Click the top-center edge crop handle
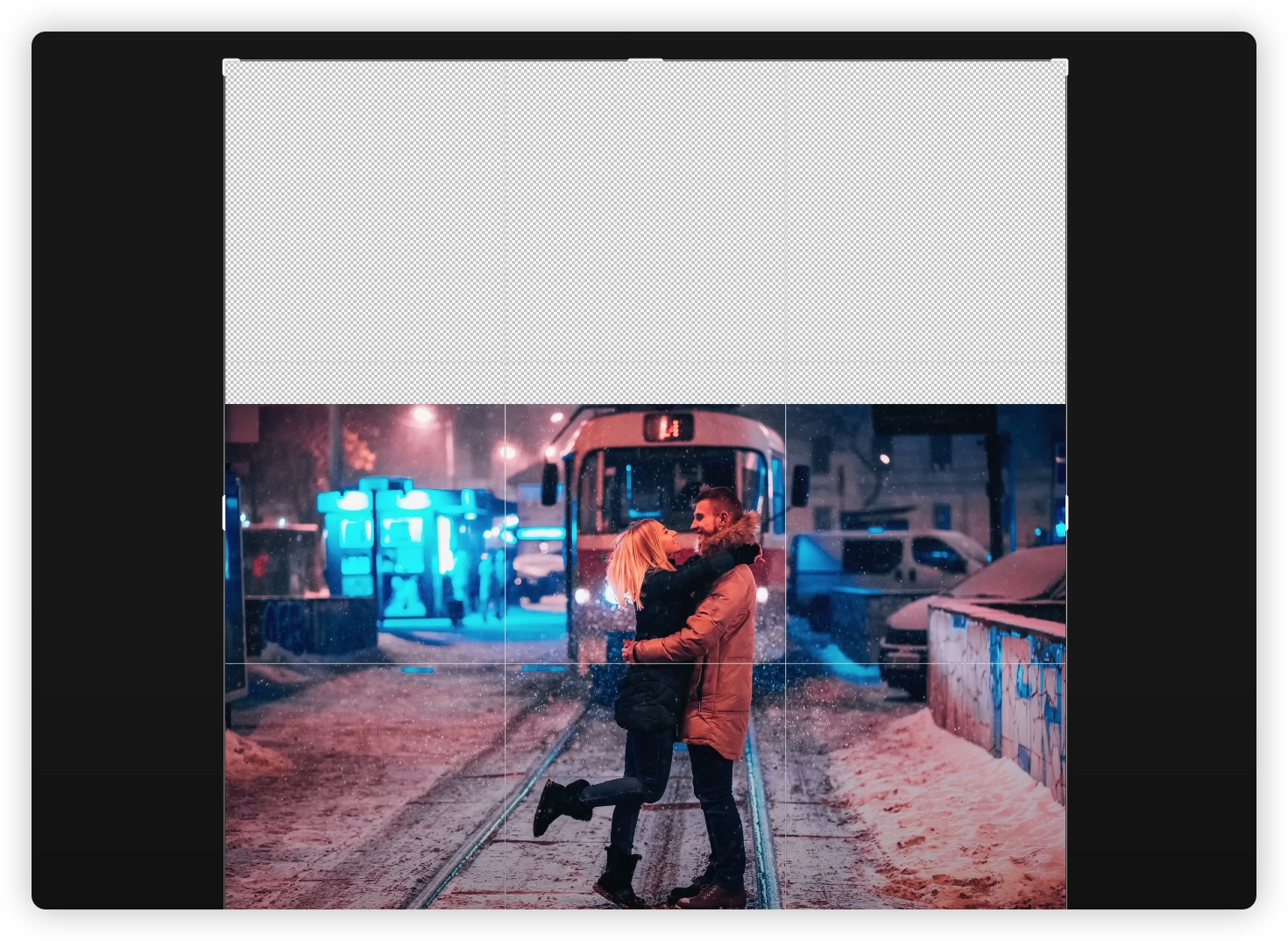The height and width of the screenshot is (941, 1288). [645, 60]
